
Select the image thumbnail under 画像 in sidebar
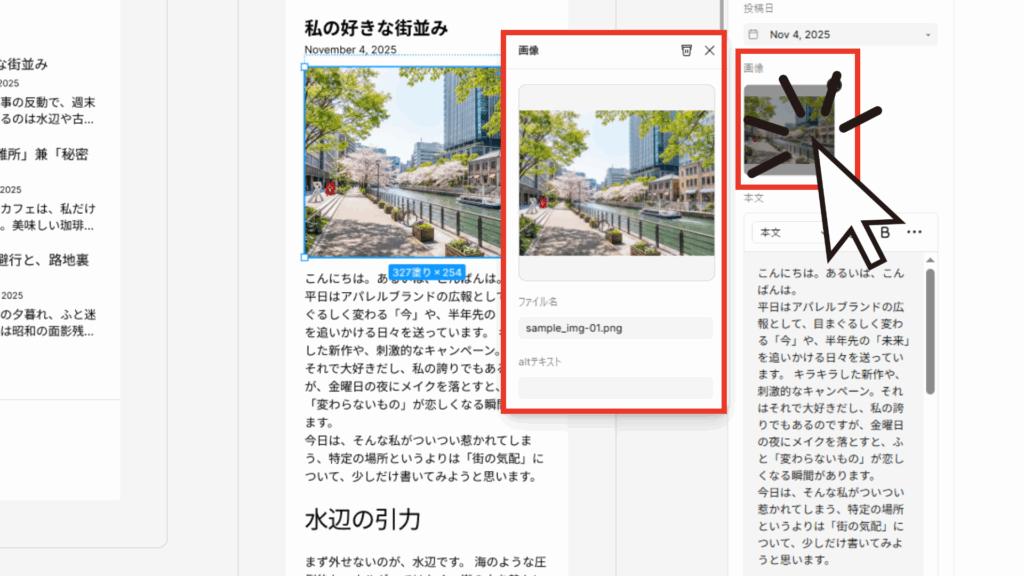click(789, 130)
